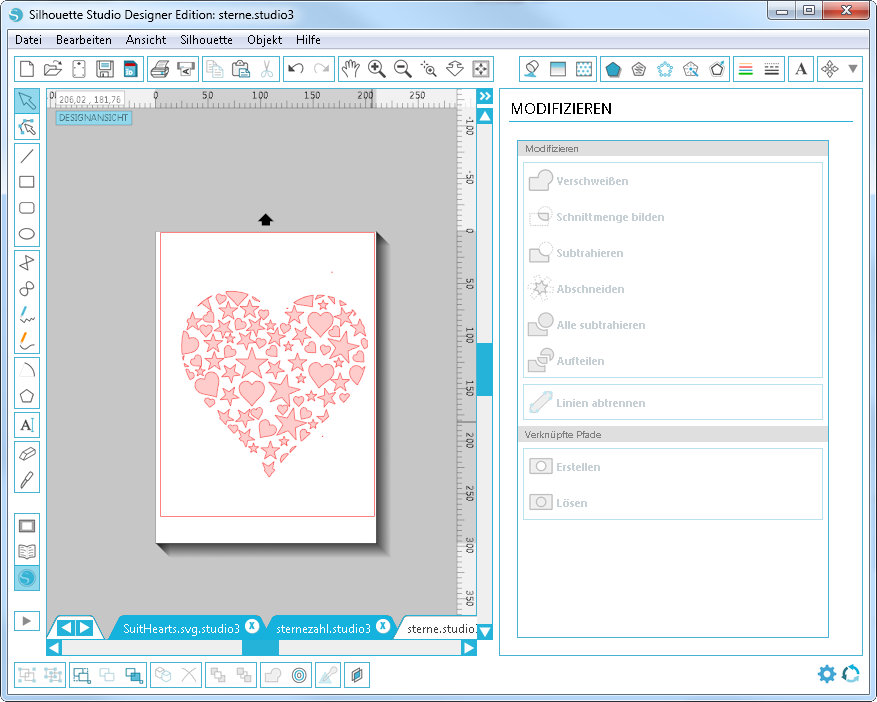This screenshot has width=877, height=702.
Task: Open the fill color bucket panel
Action: (x=532, y=69)
